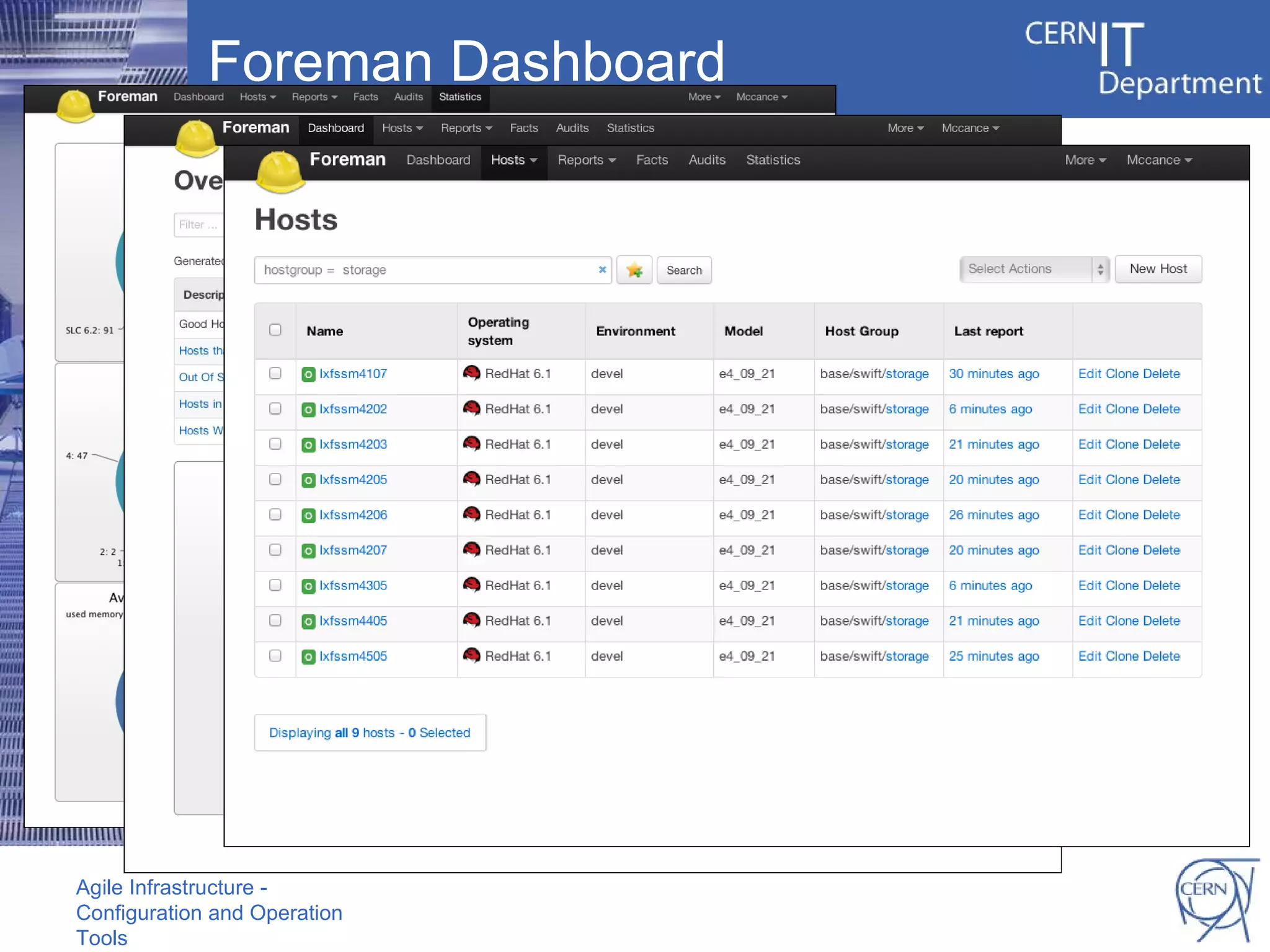Click RedHat icon in lxfssm4202 row

(x=472, y=408)
